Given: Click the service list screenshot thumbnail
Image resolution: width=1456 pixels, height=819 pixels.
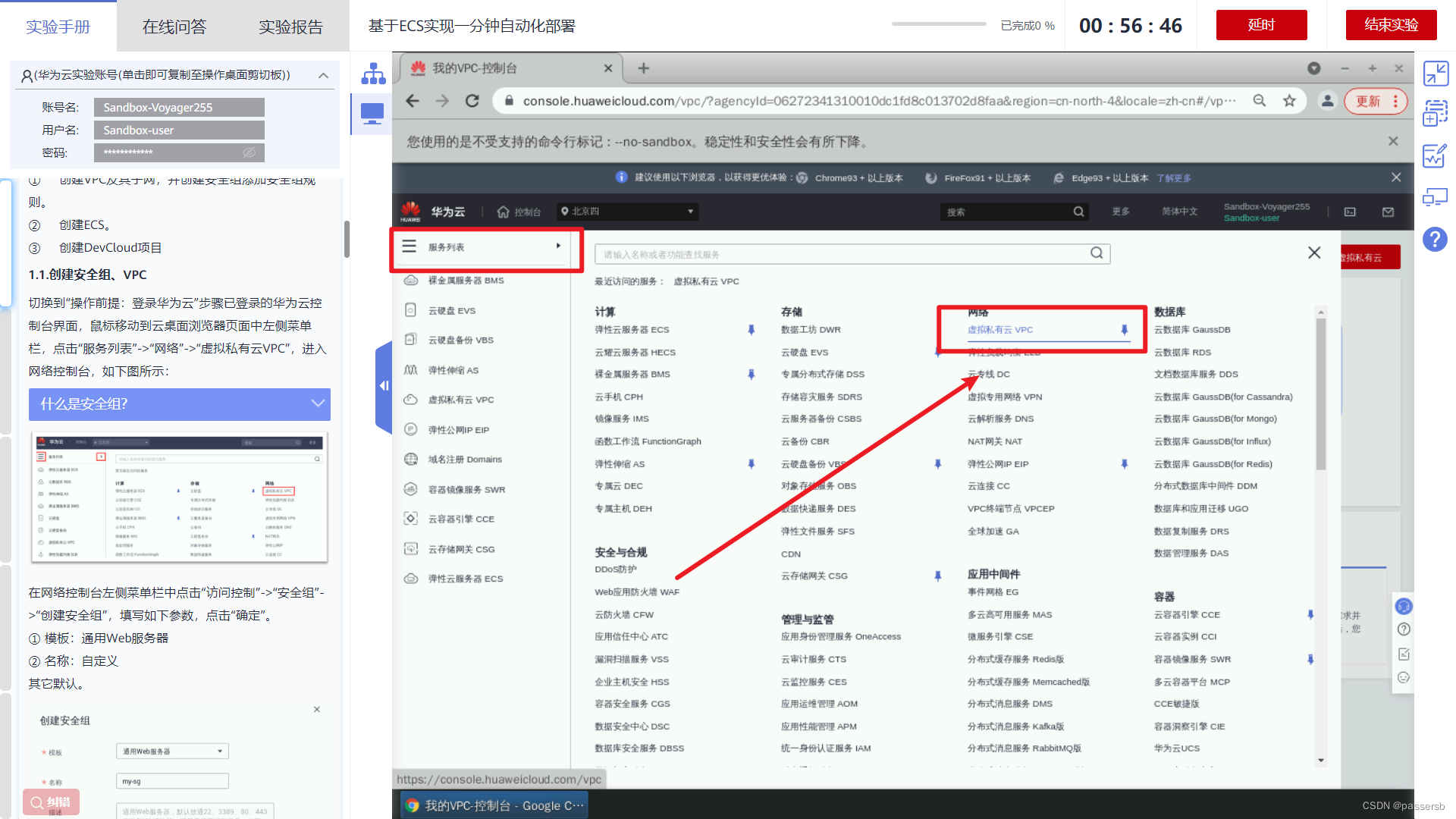Looking at the screenshot, I should (x=179, y=497).
